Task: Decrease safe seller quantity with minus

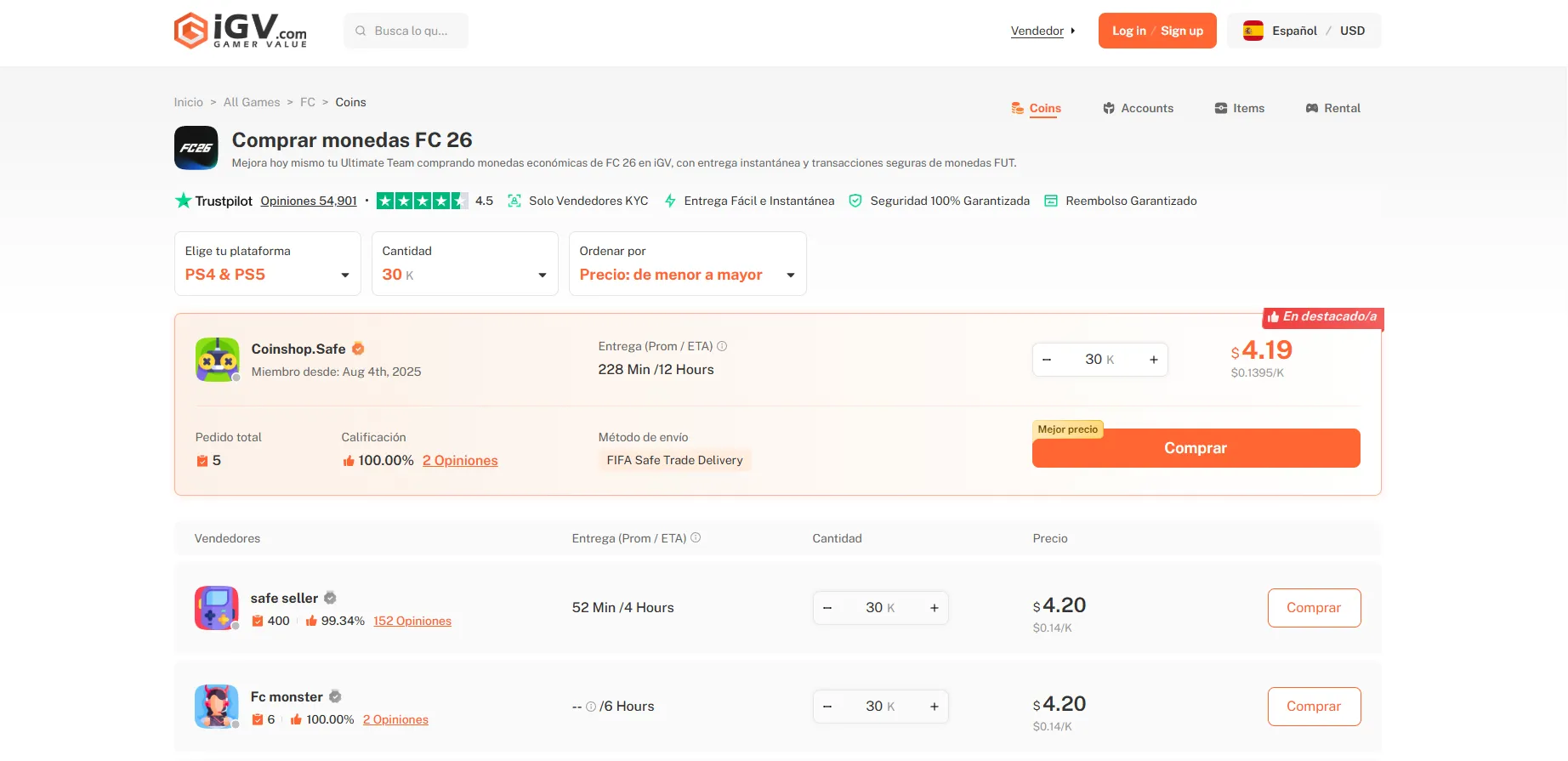Action: pos(827,608)
